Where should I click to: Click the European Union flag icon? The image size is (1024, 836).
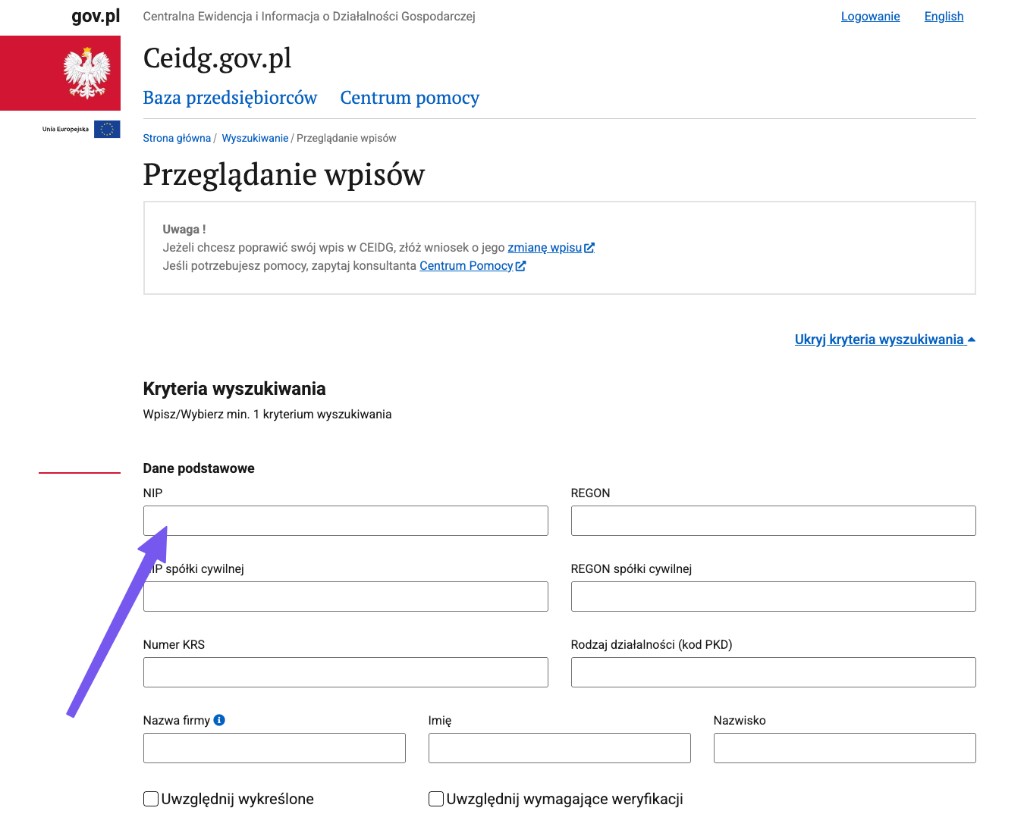point(106,129)
